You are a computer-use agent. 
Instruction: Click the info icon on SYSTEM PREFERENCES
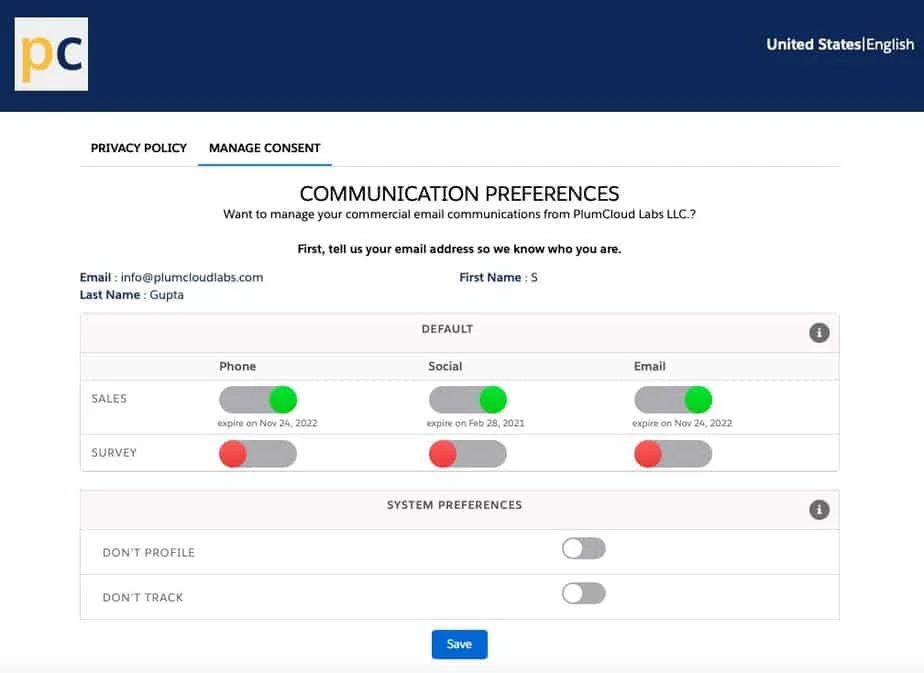point(819,509)
